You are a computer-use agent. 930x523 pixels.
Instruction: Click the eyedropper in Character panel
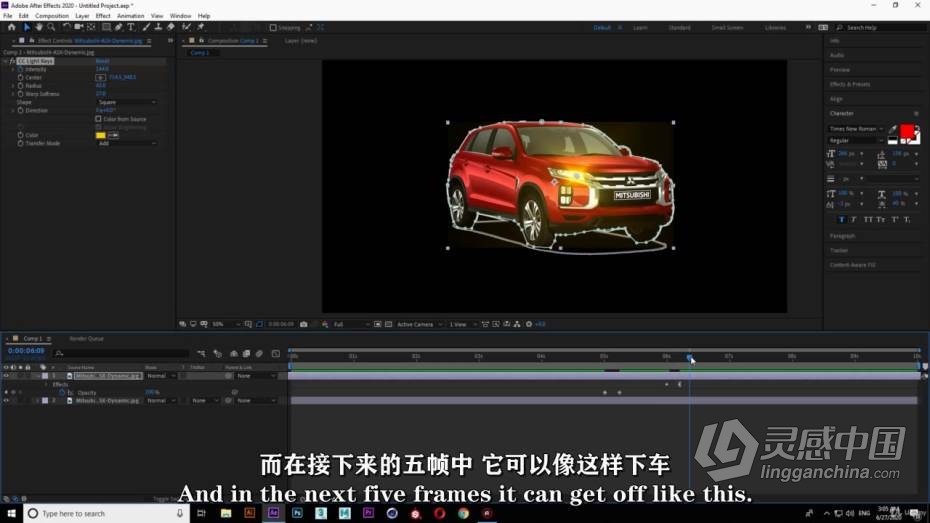click(x=893, y=129)
